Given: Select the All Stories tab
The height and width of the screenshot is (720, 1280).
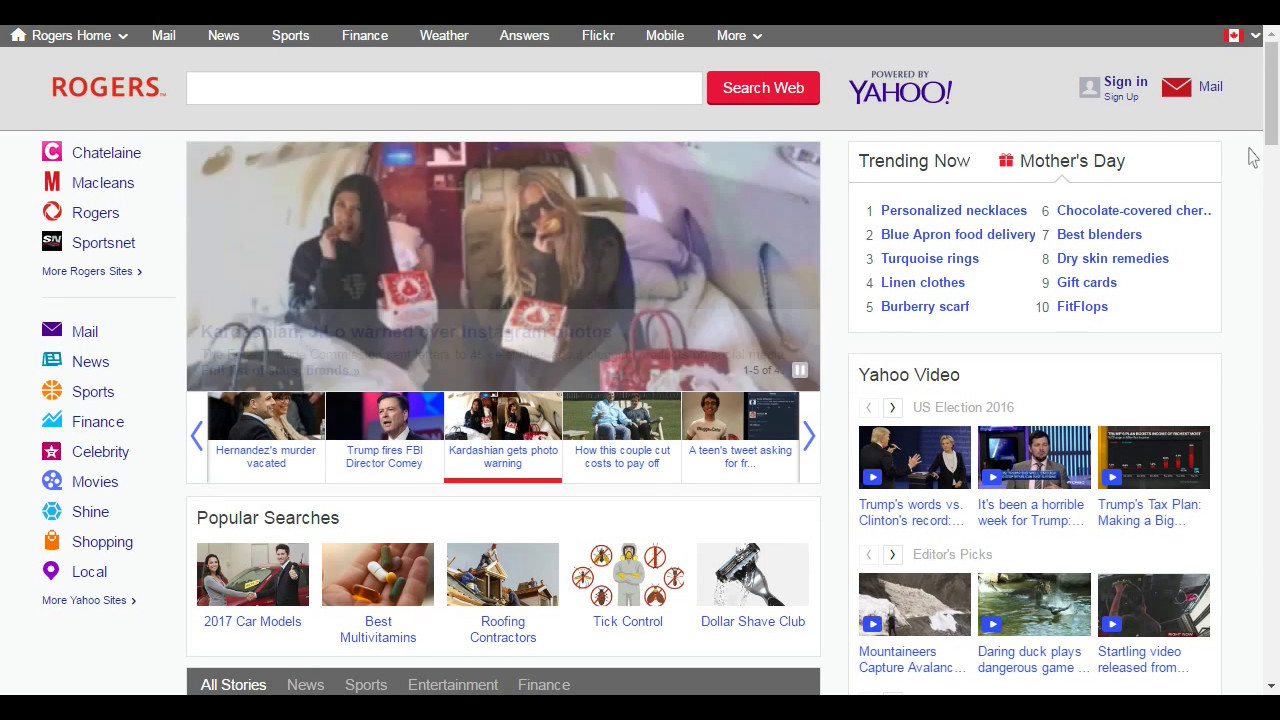Looking at the screenshot, I should tap(233, 685).
